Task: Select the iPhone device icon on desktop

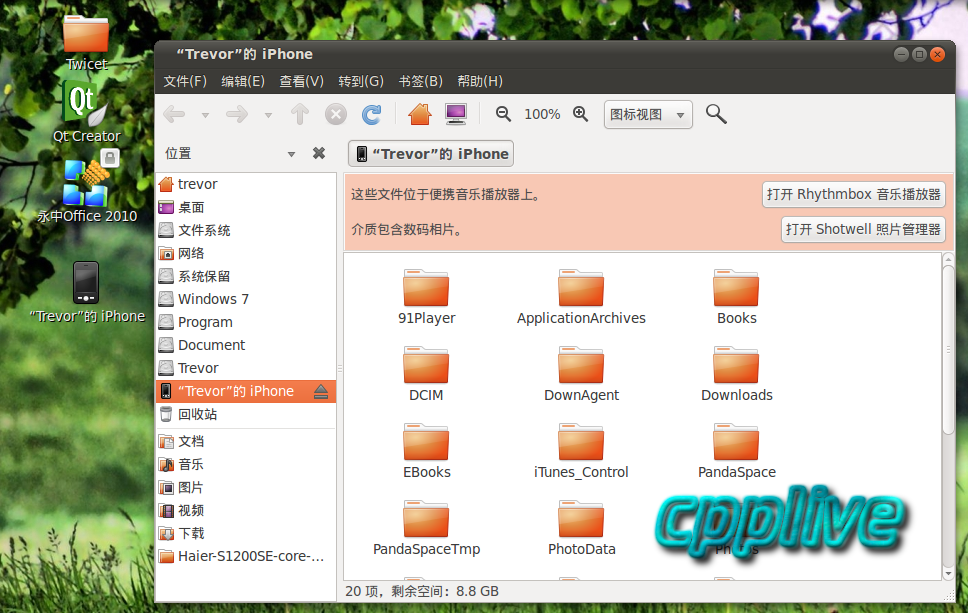Action: click(87, 292)
